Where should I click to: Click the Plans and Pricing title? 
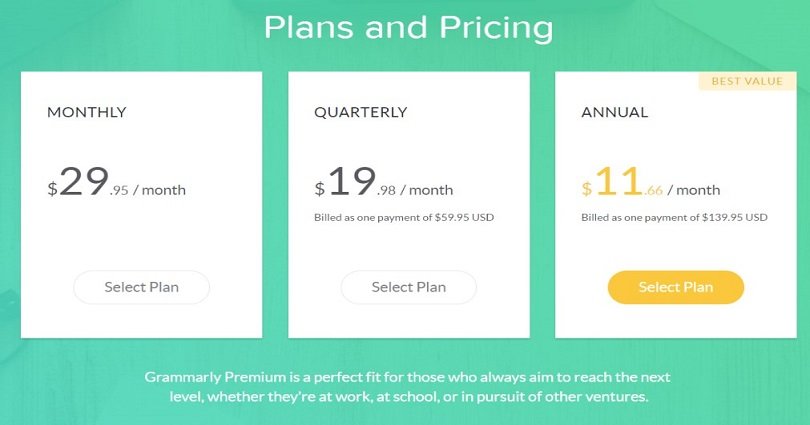pos(409,27)
